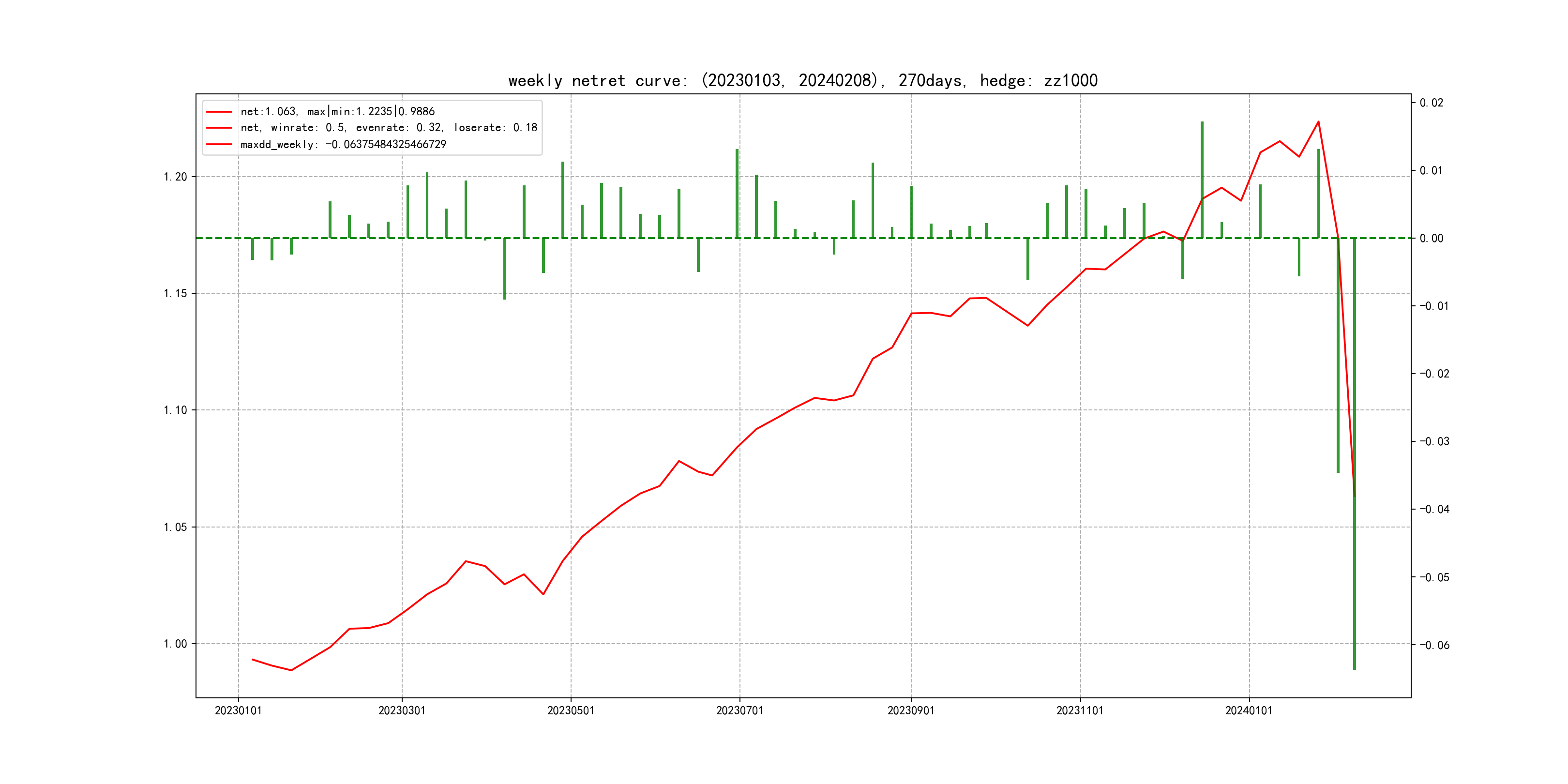This screenshot has width=1568, height=784.
Task: Click the 20230101 x-axis label
Action: click(238, 710)
